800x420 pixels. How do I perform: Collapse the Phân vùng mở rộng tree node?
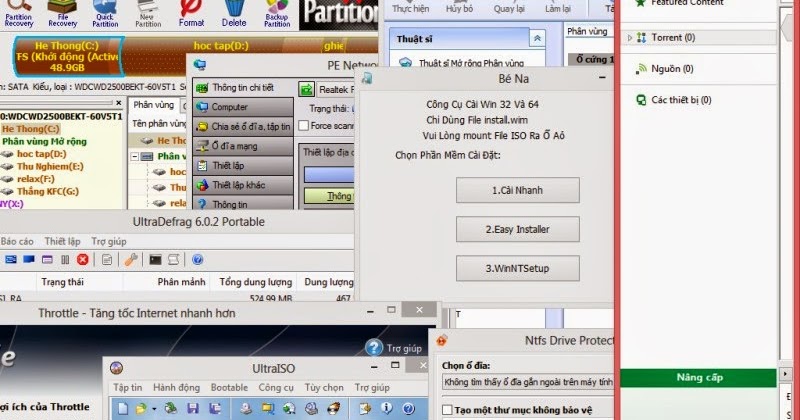pyautogui.click(x=135, y=156)
